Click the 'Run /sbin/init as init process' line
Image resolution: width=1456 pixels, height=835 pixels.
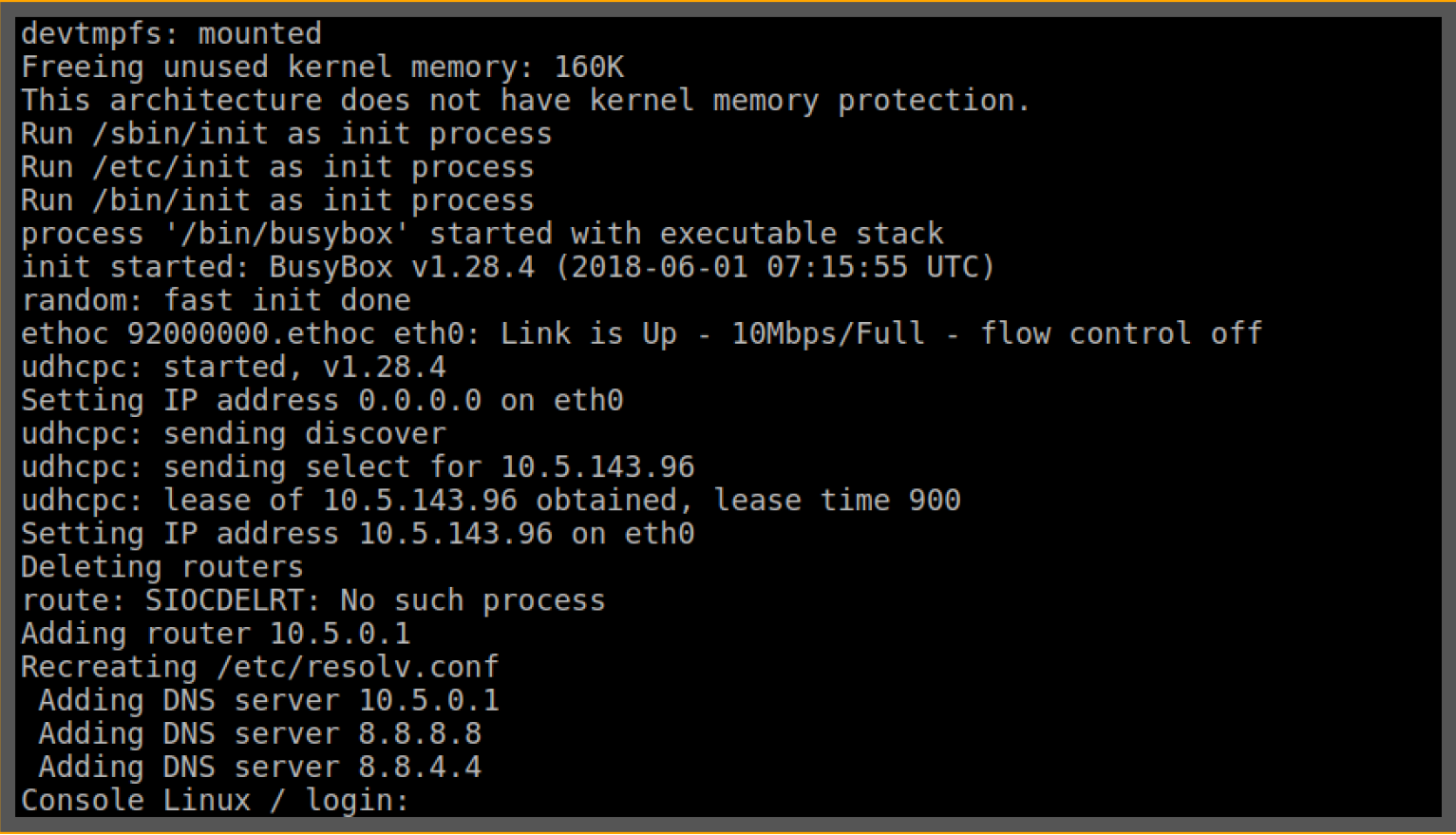coord(286,134)
